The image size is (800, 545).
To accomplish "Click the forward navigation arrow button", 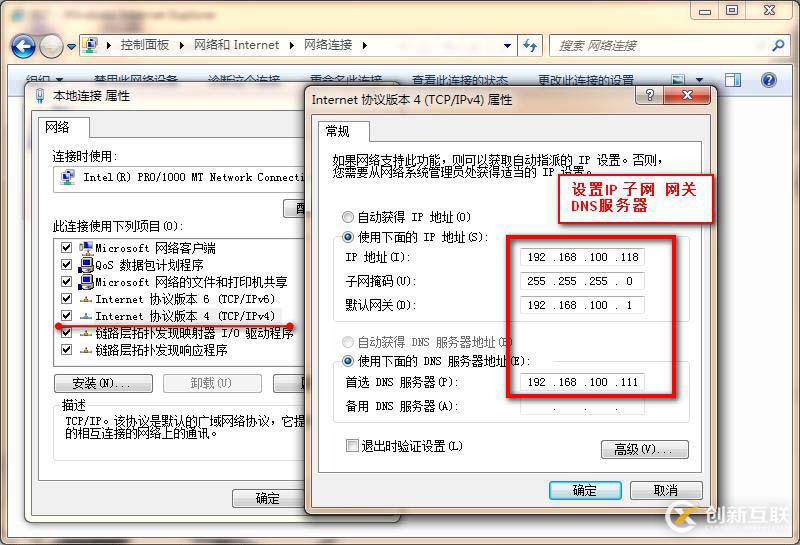I will pyautogui.click(x=51, y=46).
